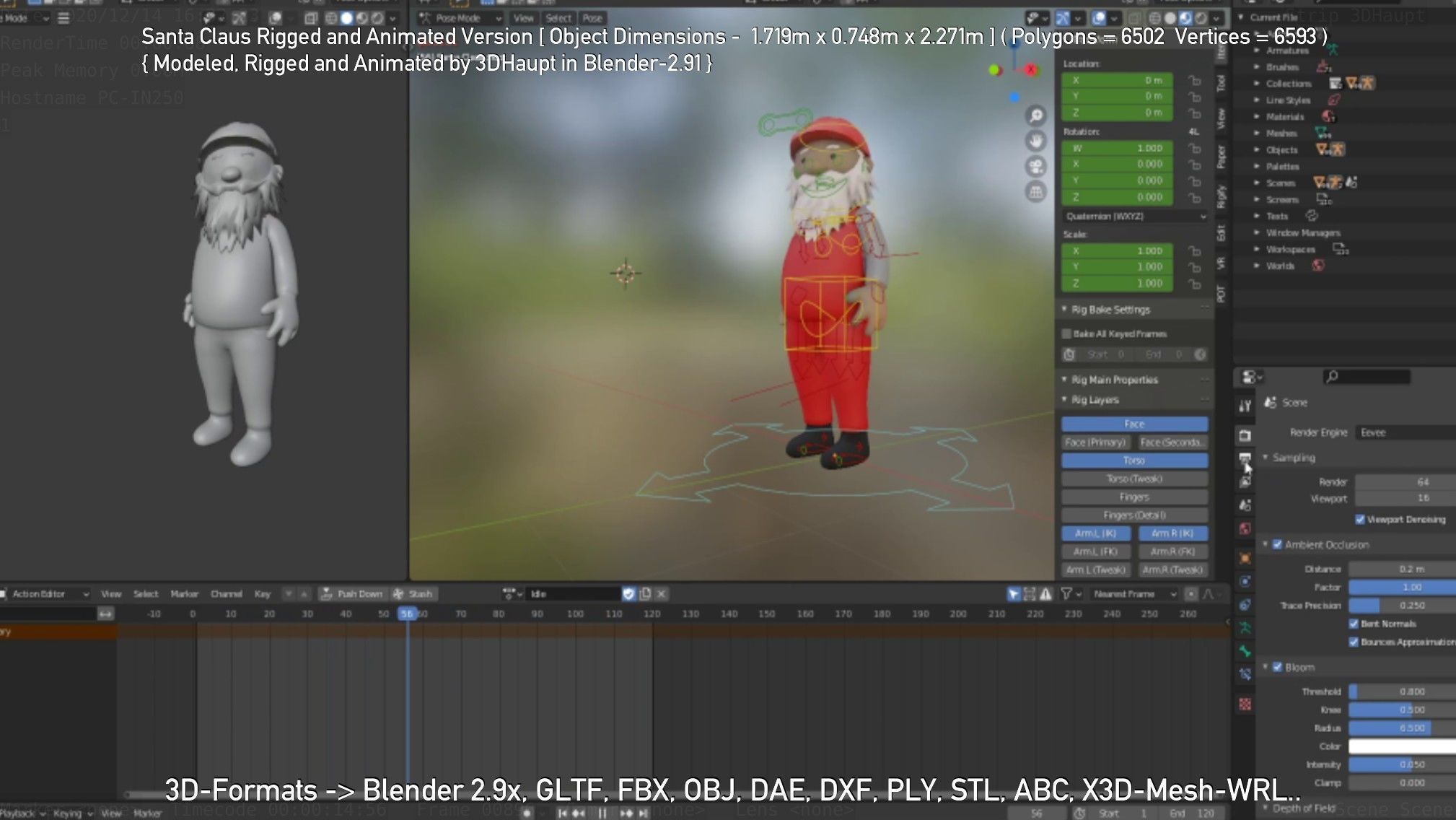Open the View Layer properties tab icon
The height and width of the screenshot is (820, 1456).
click(1245, 481)
